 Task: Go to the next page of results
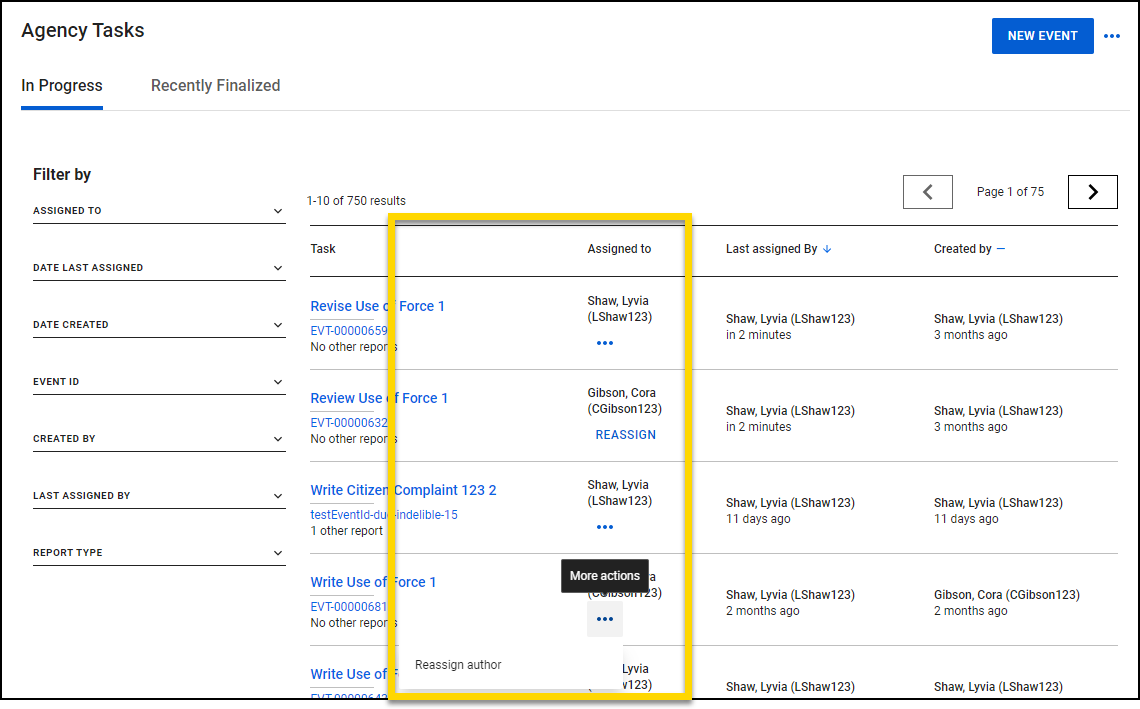(1092, 191)
